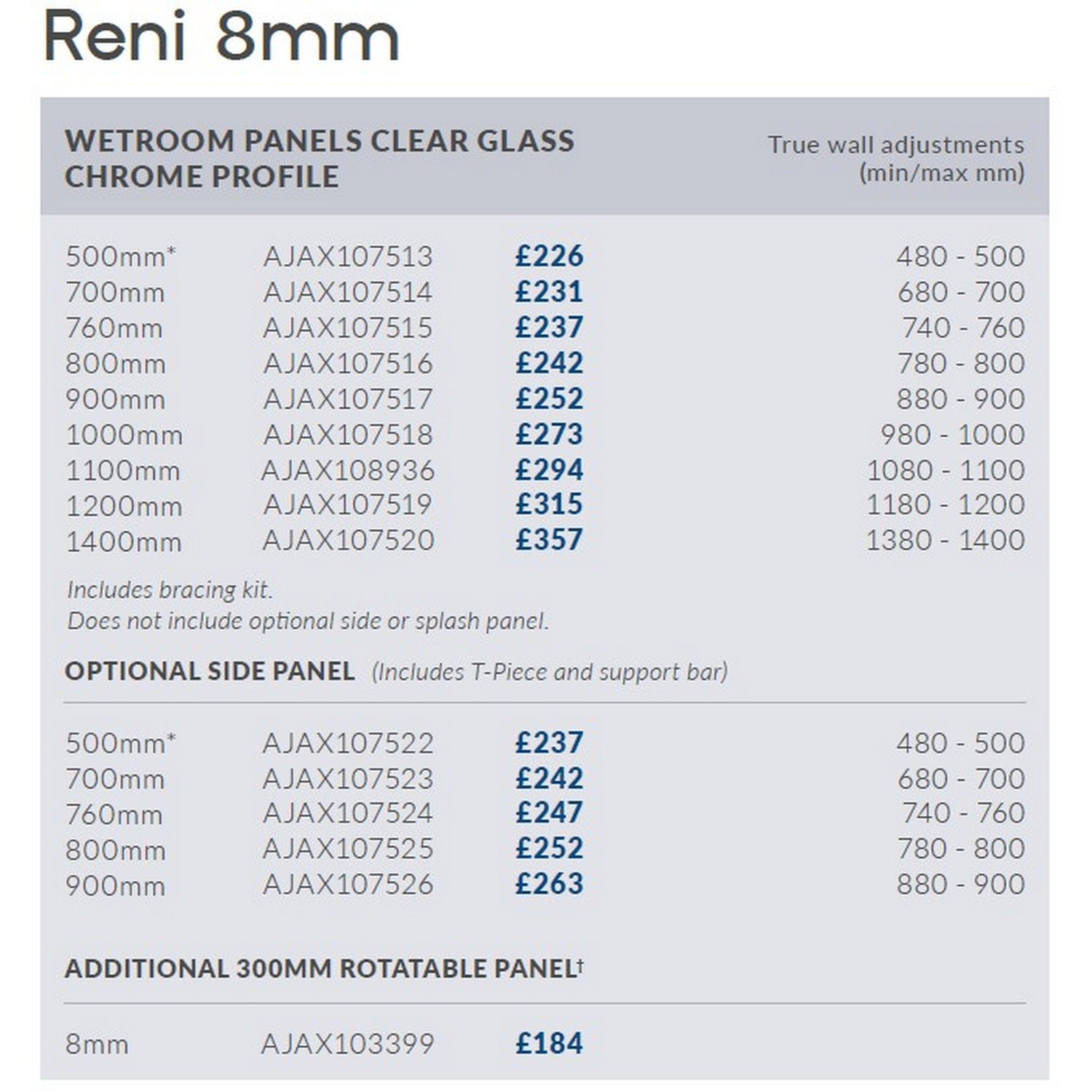
Task: Click the £247 side panel price
Action: (549, 813)
